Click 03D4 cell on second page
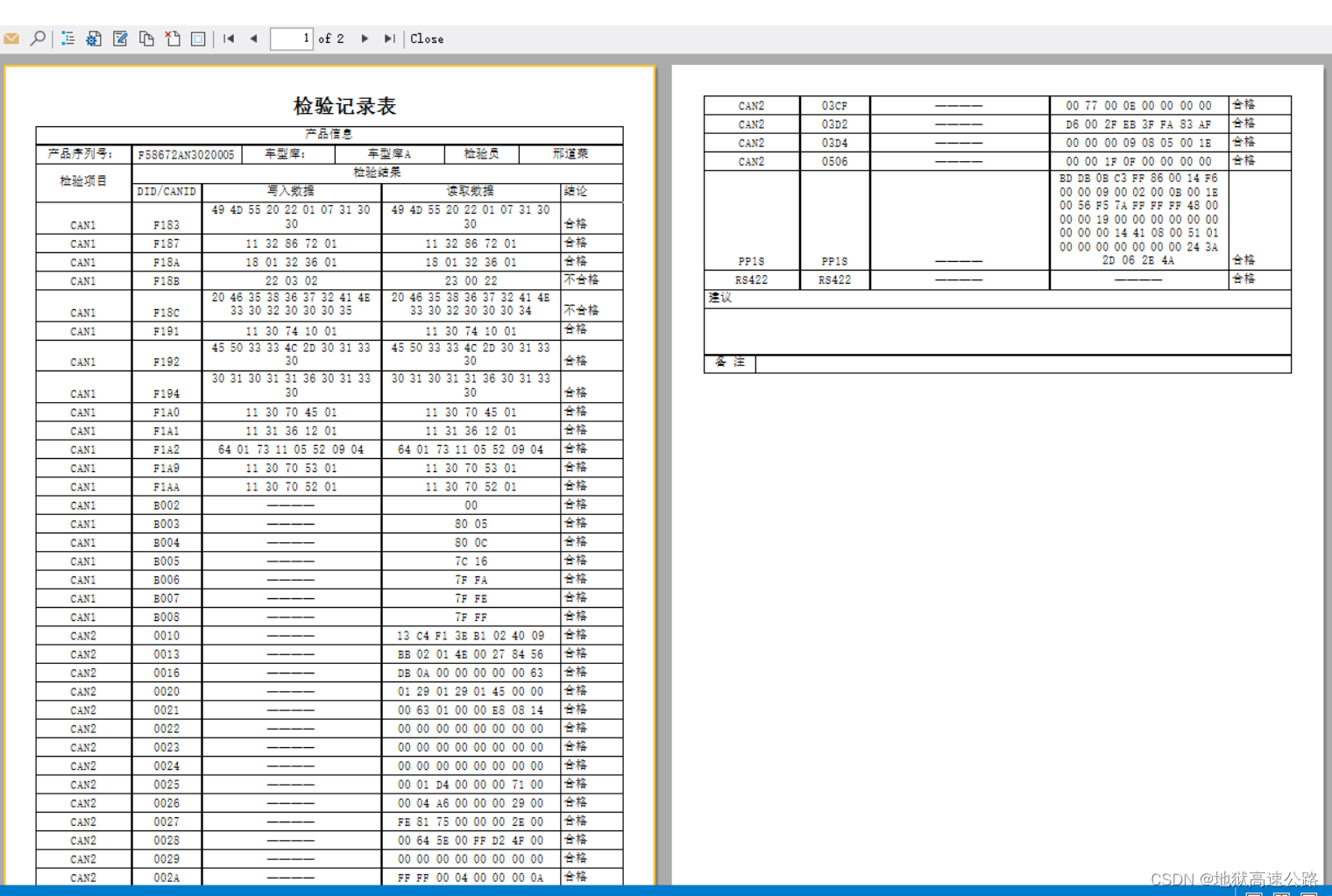Screen dimensions: 1332x896 [834, 144]
